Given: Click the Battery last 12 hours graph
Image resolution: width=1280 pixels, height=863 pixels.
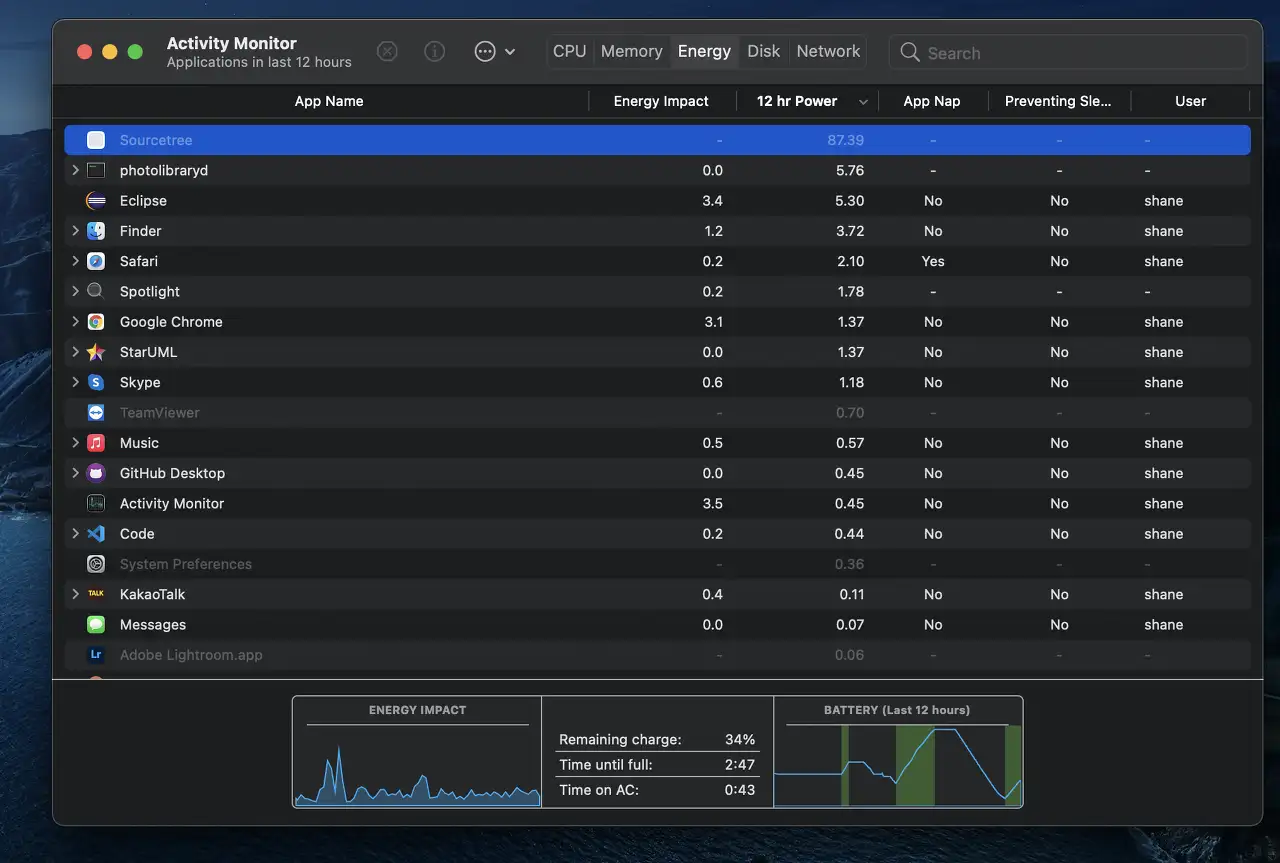Looking at the screenshot, I should (x=898, y=766).
